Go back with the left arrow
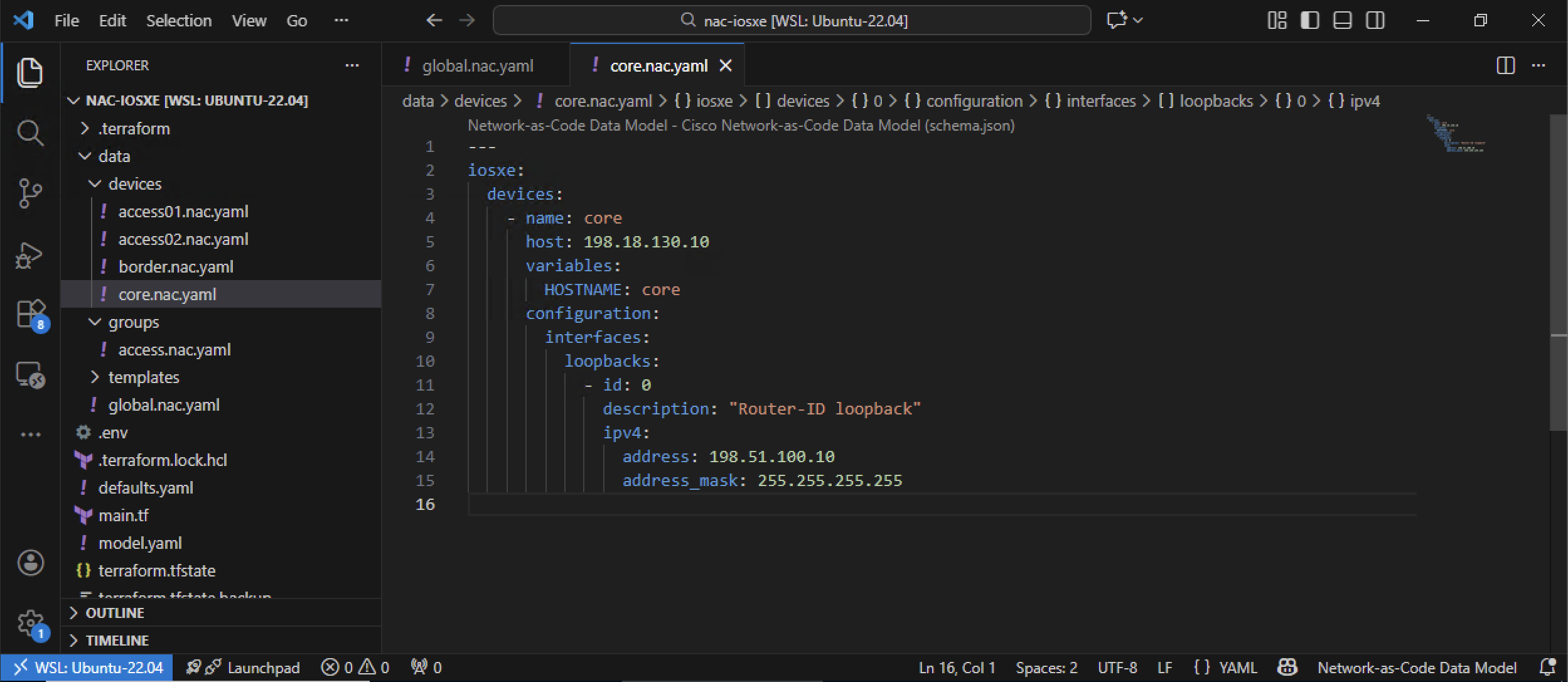The width and height of the screenshot is (1568, 682). tap(434, 20)
